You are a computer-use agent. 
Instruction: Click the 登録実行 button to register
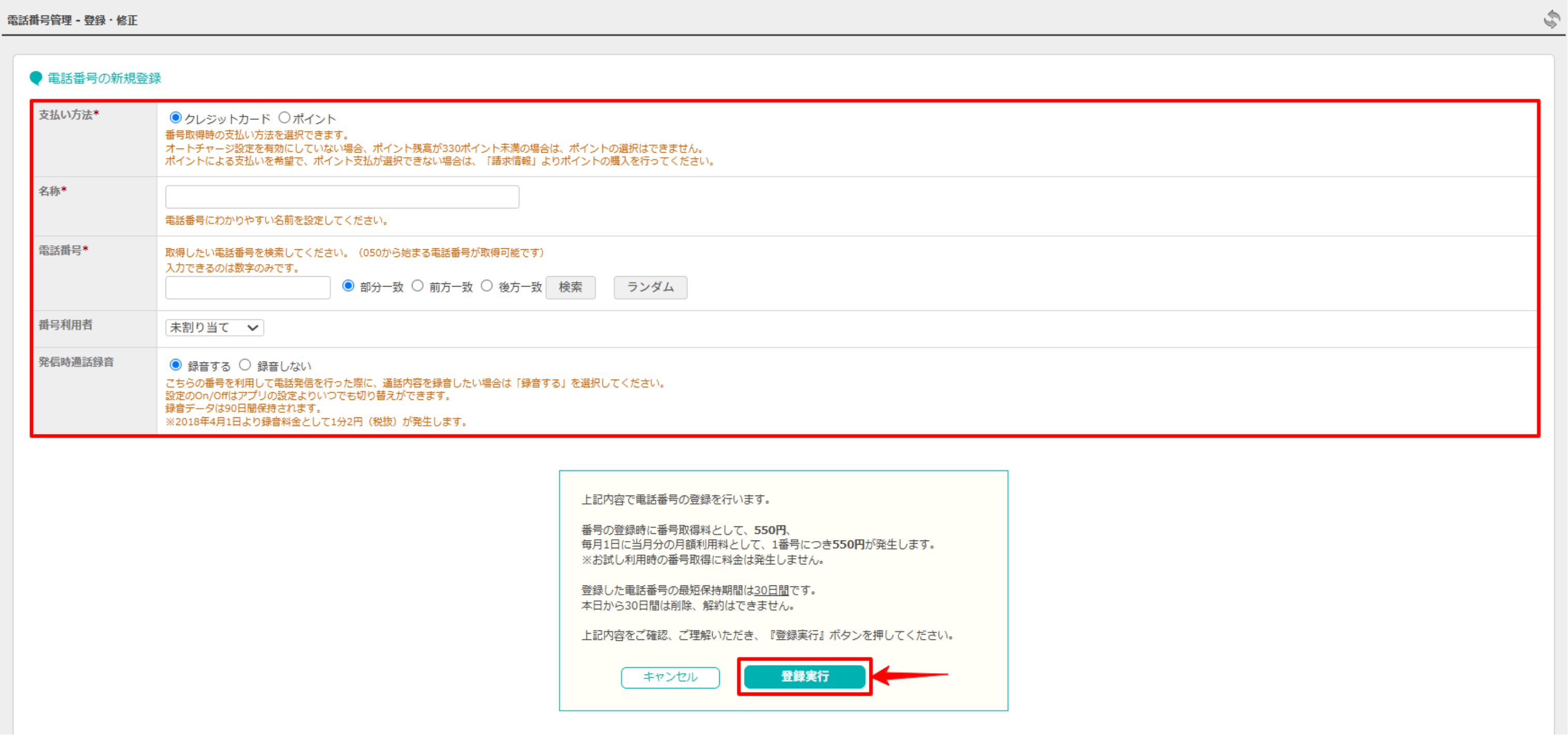[805, 677]
